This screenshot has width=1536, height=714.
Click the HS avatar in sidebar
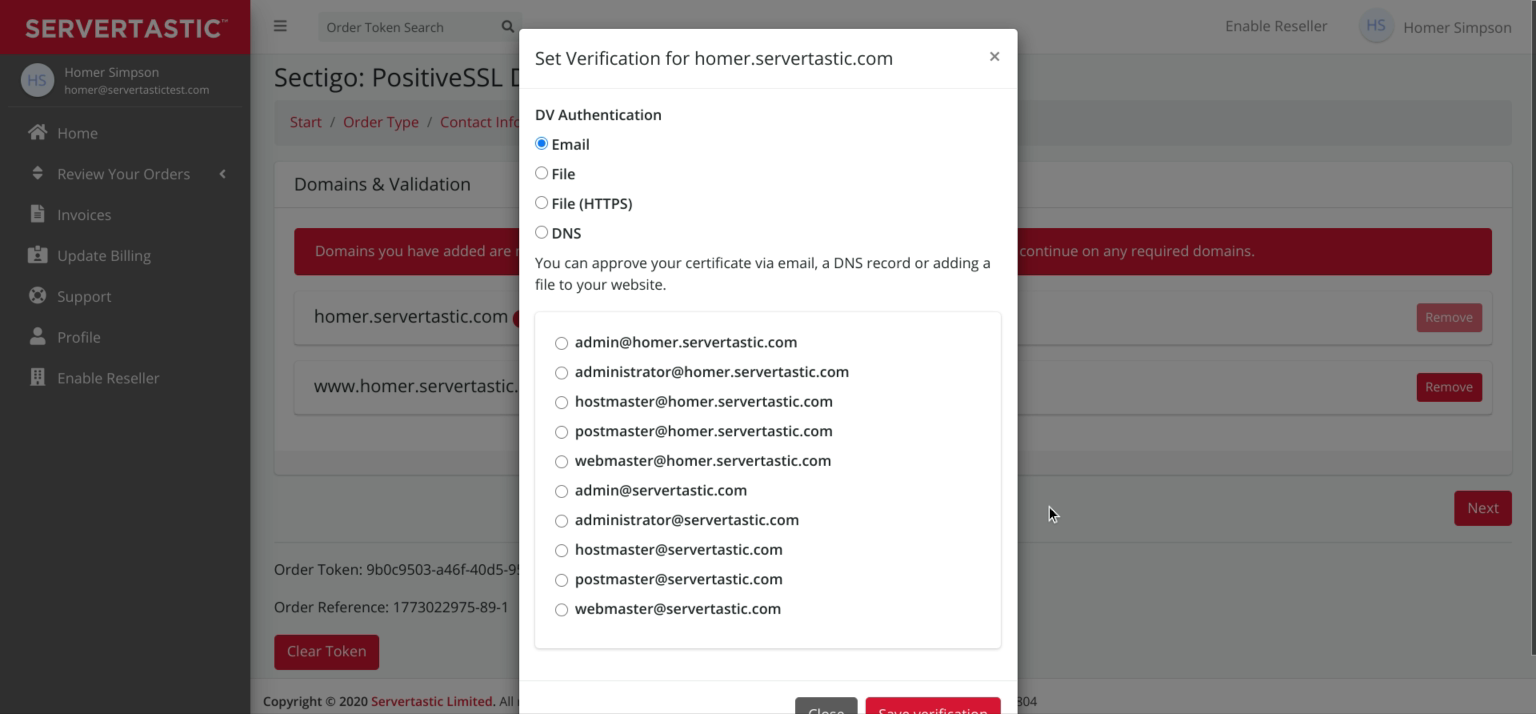pos(37,80)
